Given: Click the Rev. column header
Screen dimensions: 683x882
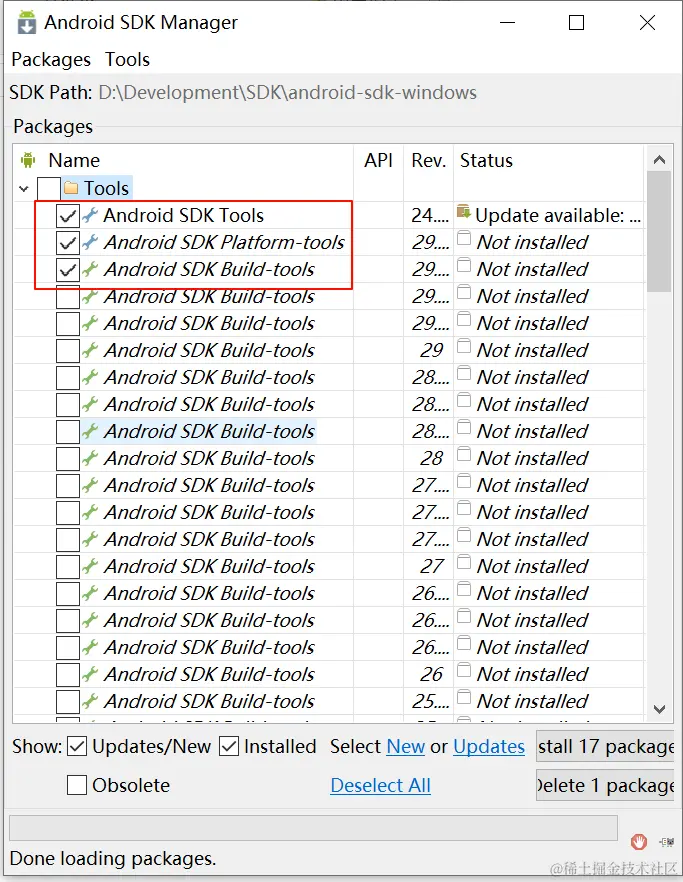Looking at the screenshot, I should coord(429,160).
